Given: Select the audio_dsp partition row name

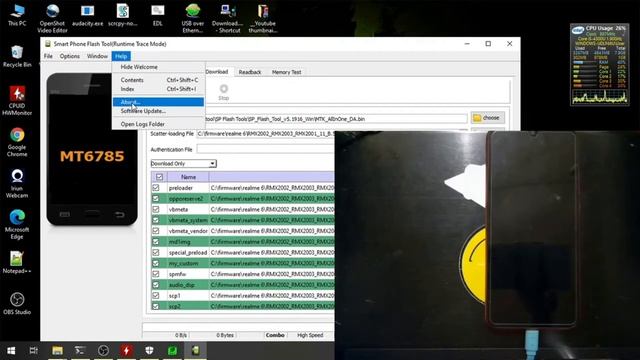Looking at the screenshot, I should click(182, 285).
